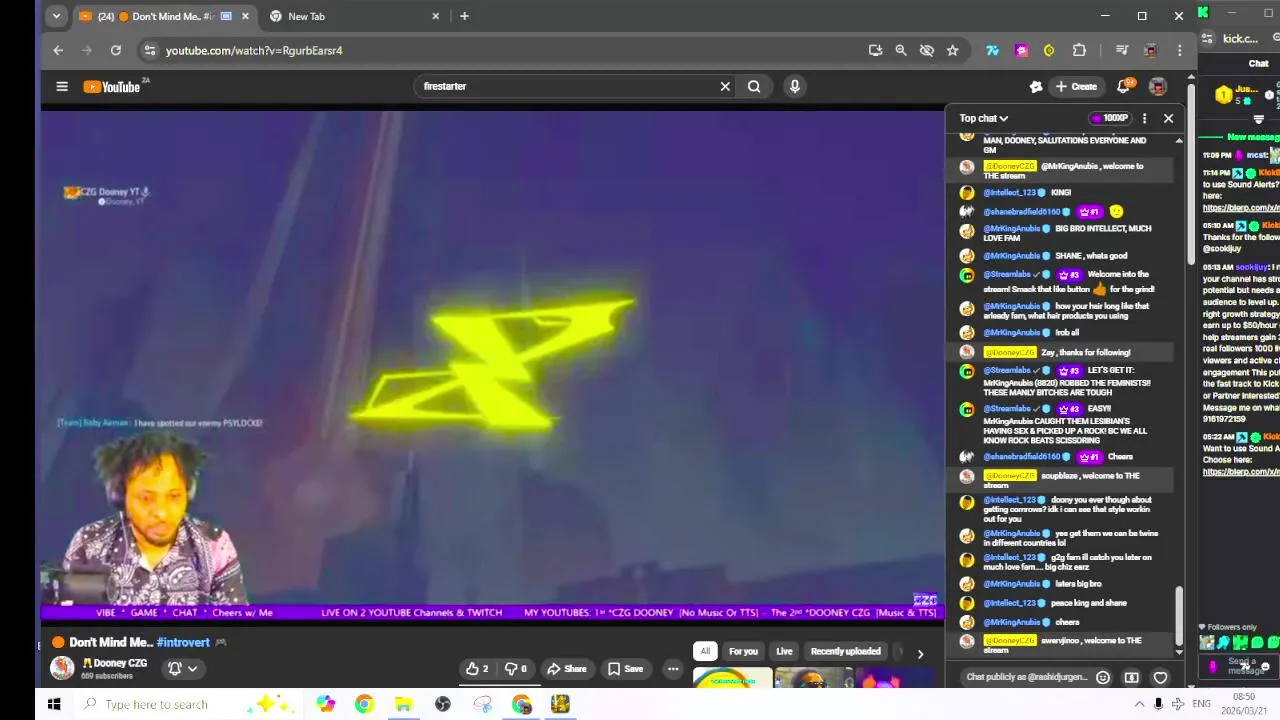This screenshot has height=720, width=1280.
Task: Share the video
Action: (x=567, y=669)
